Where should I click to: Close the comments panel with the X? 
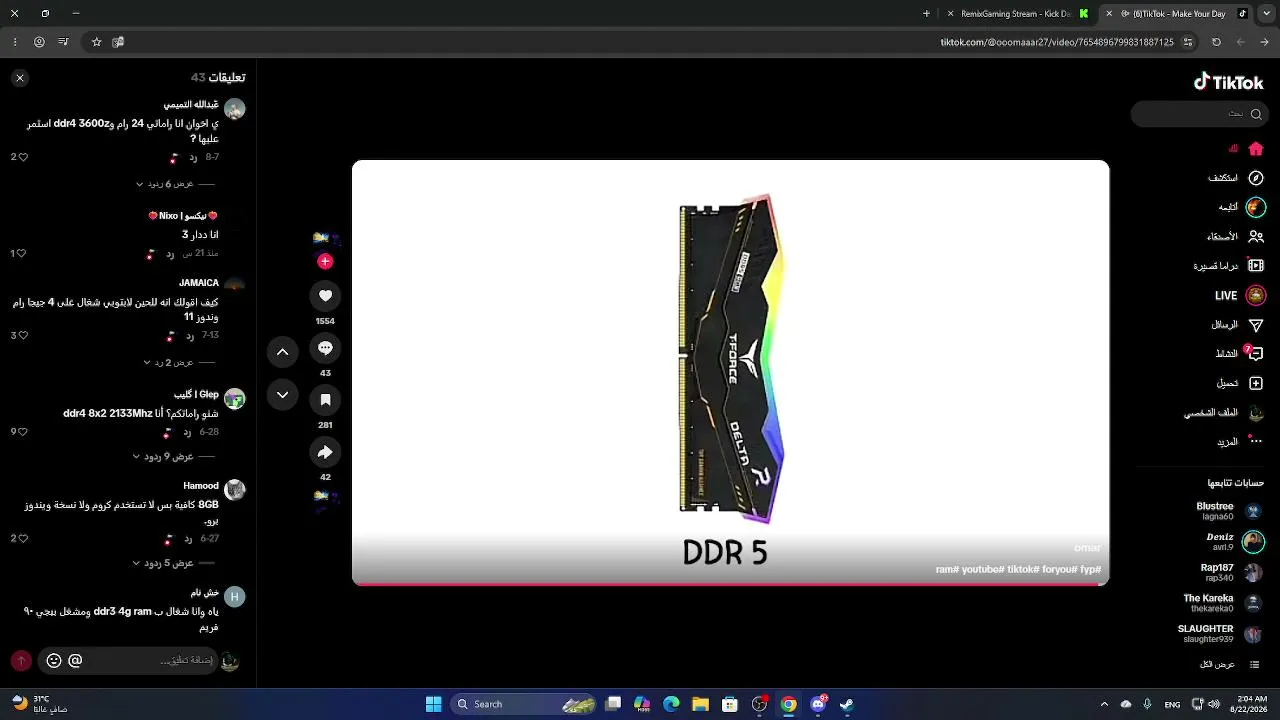(x=20, y=78)
